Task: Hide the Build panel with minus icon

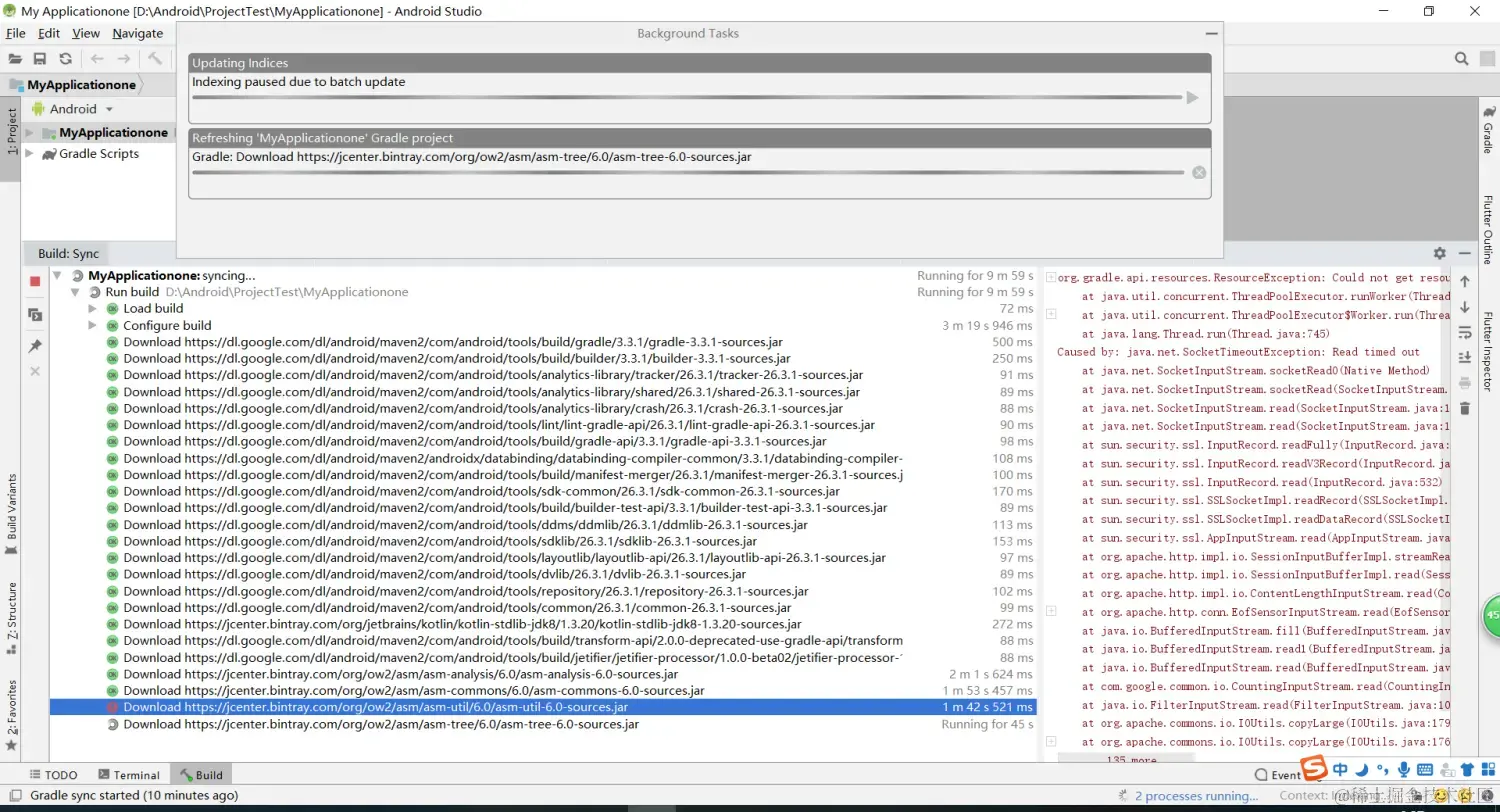Action: coord(1464,254)
